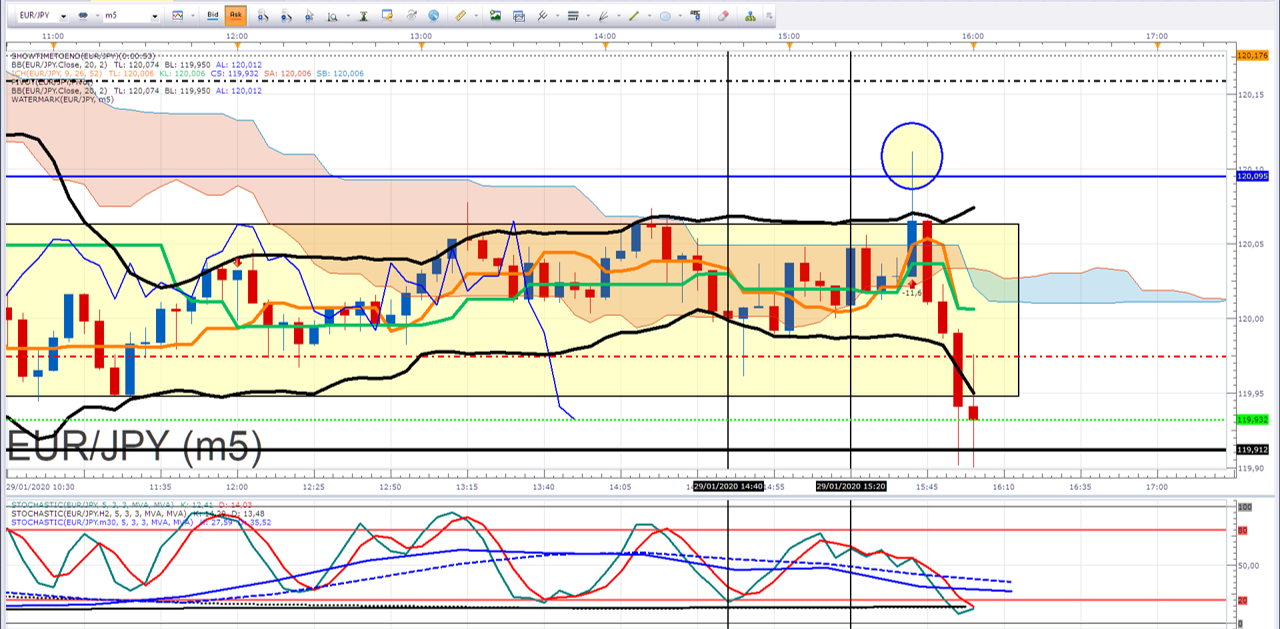Select the cursor zoom tool icon
This screenshot has width=1280, height=629.
coord(309,16)
